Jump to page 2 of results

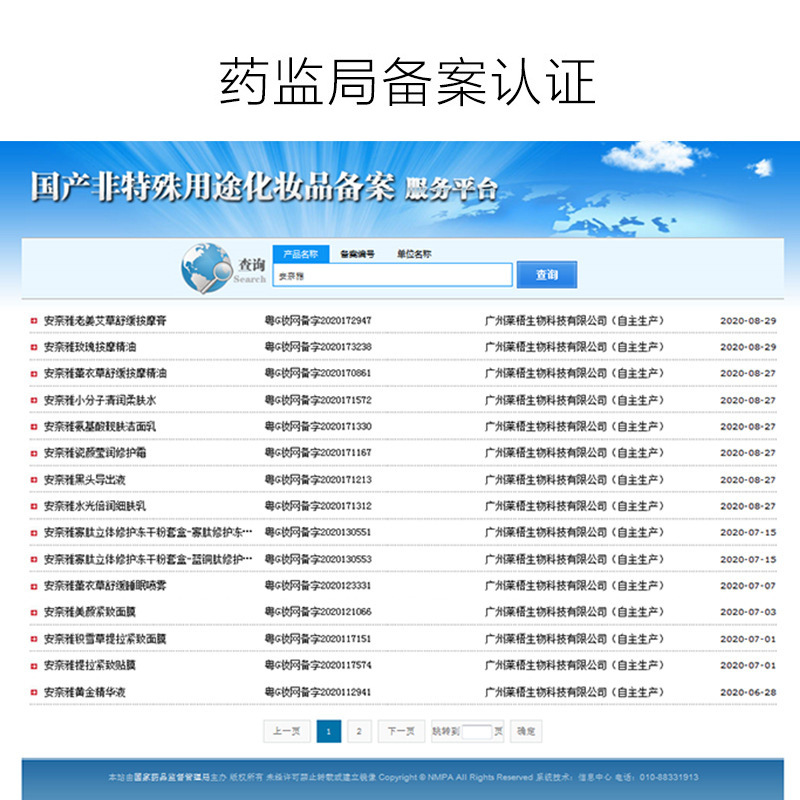(x=358, y=732)
